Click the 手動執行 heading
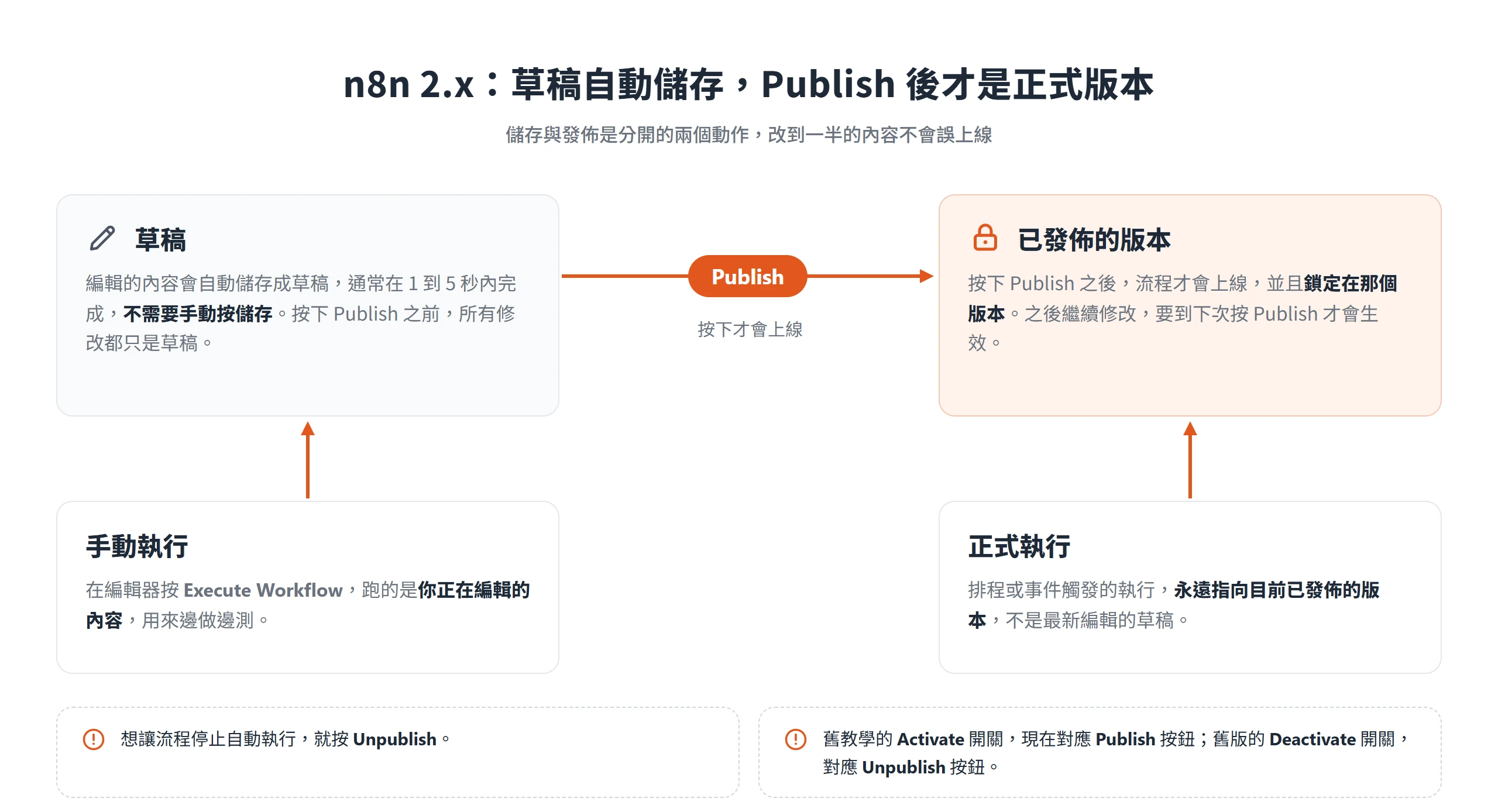The height and width of the screenshot is (812, 1498). click(137, 546)
